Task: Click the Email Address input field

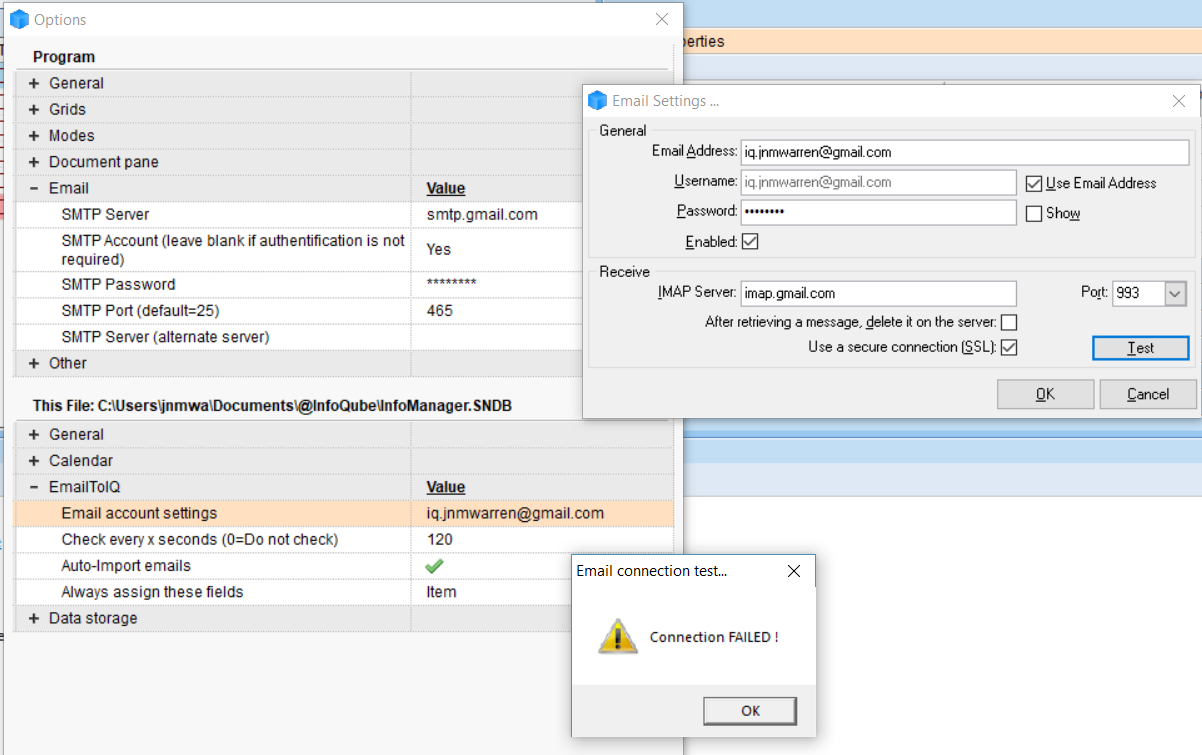Action: click(964, 152)
